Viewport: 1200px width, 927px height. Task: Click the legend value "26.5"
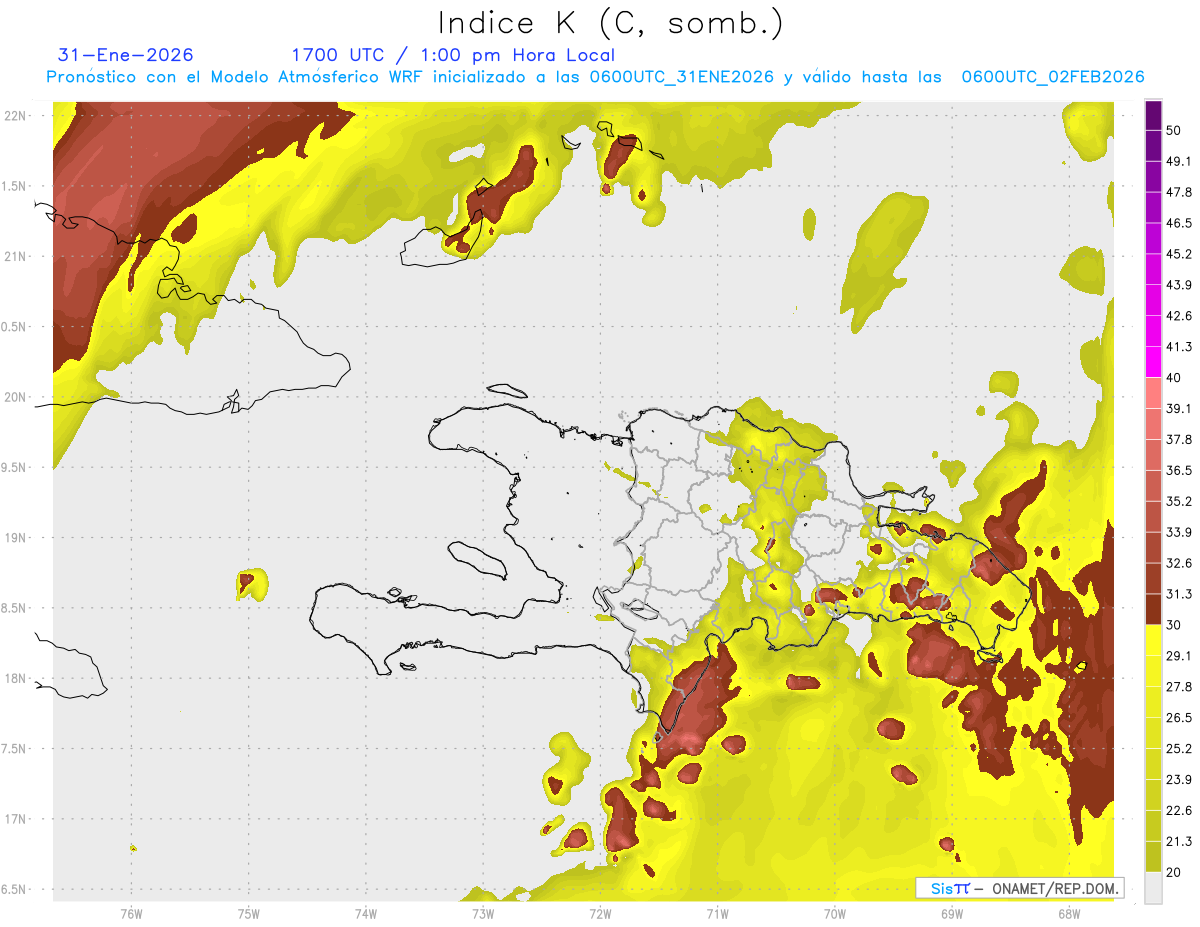pos(1179,718)
